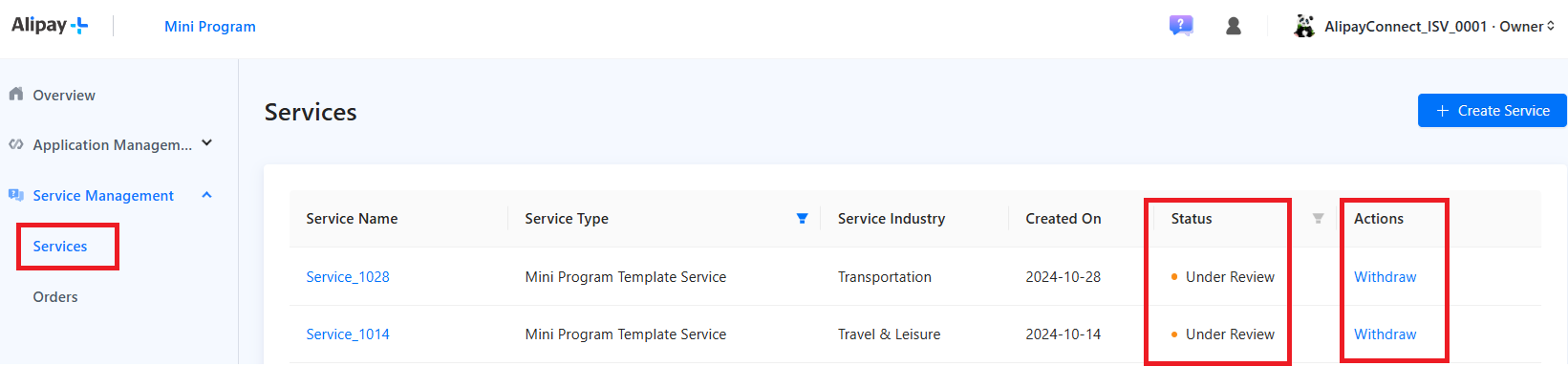The image size is (1568, 388).
Task: Open the Service_1014 link
Action: click(348, 334)
